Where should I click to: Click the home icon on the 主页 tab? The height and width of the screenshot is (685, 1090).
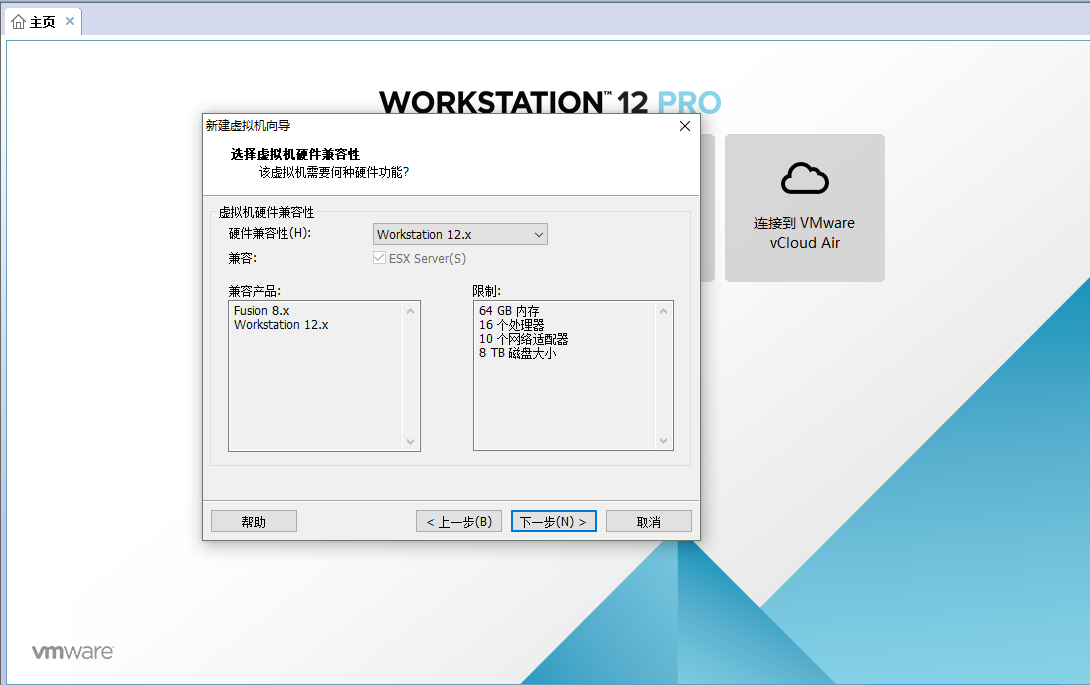(19, 22)
